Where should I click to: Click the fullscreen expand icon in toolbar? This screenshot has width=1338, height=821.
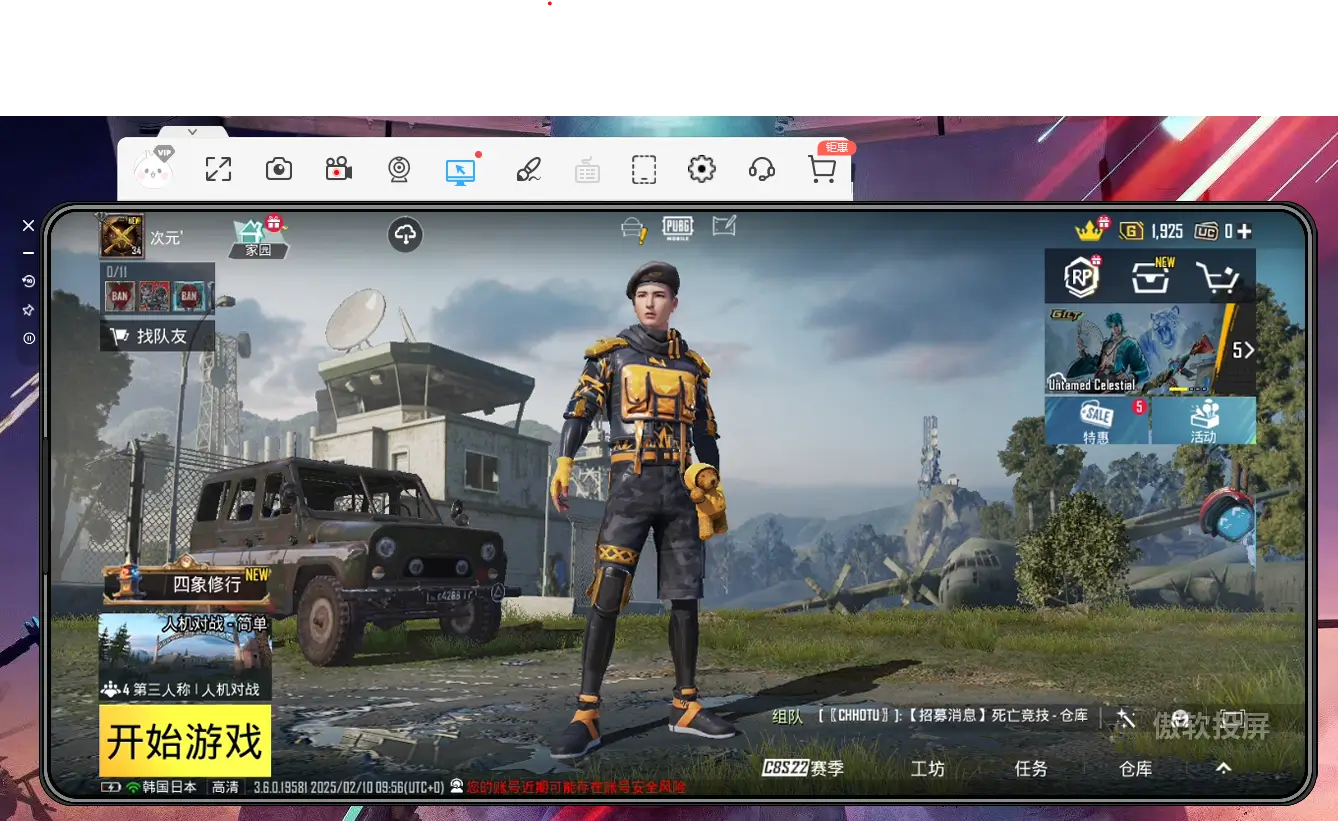[218, 169]
